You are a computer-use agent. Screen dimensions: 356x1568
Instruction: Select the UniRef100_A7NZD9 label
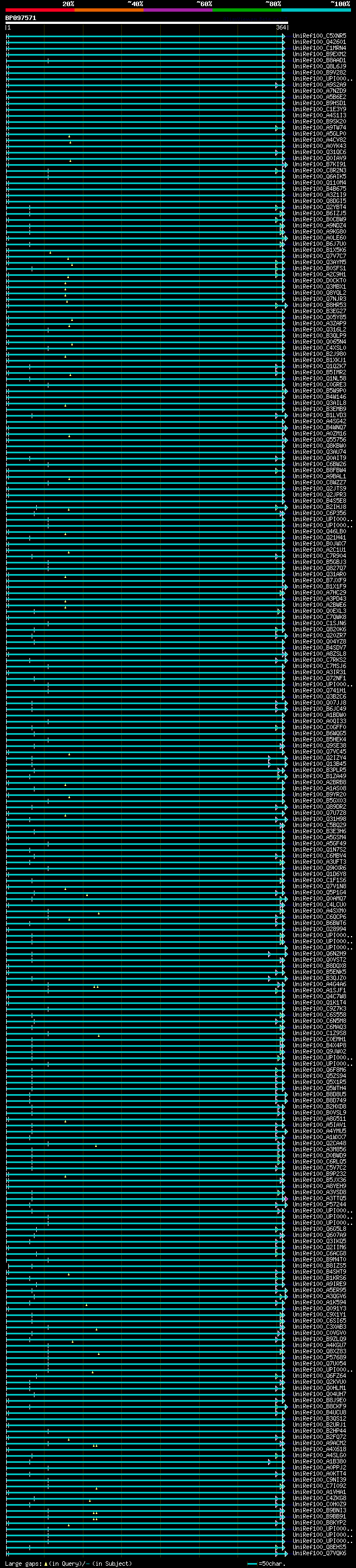tap(319, 91)
